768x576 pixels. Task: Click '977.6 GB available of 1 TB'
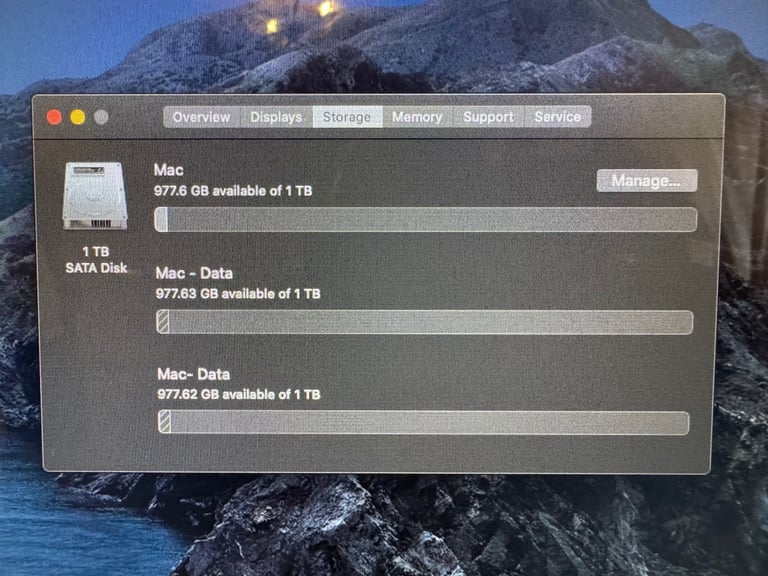[x=233, y=191]
